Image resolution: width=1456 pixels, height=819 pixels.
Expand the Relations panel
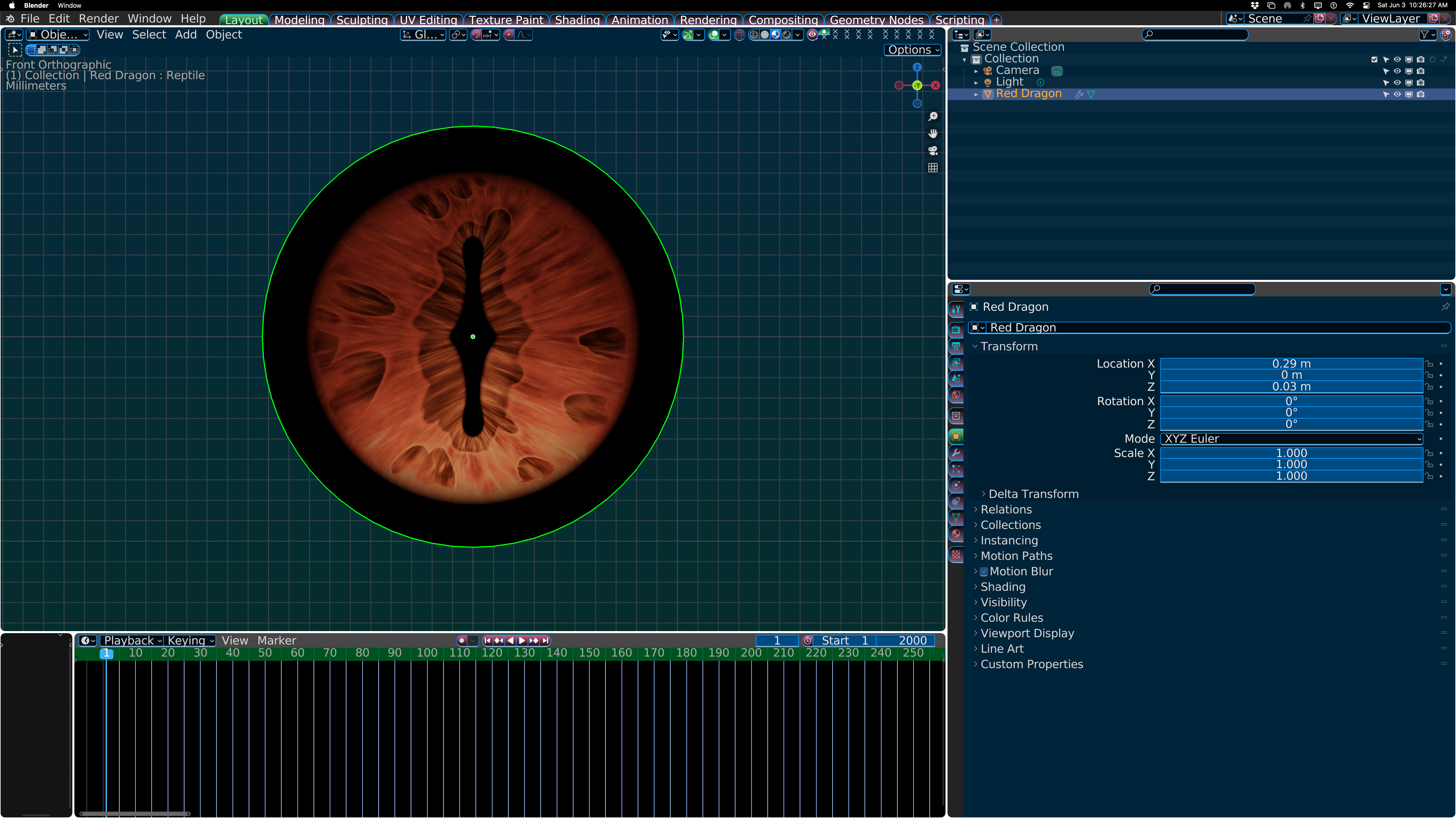tap(1006, 510)
